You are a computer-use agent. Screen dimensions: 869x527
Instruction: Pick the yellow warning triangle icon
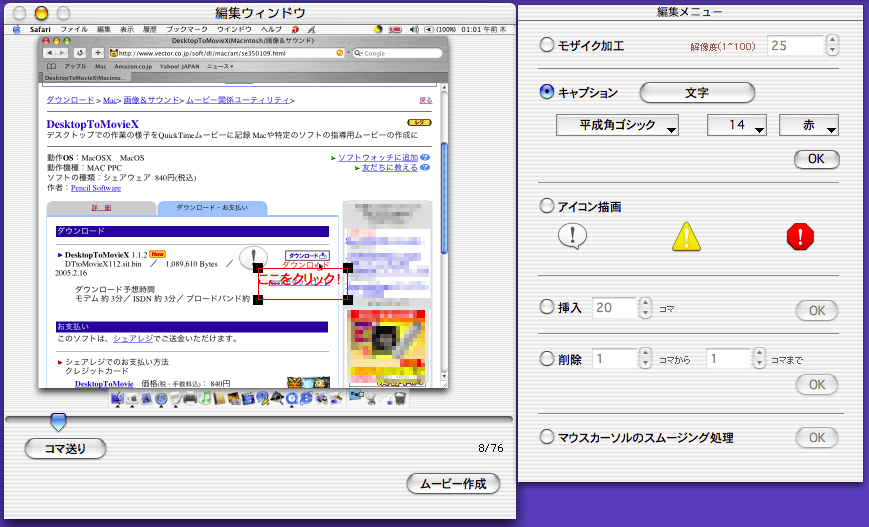(x=686, y=237)
